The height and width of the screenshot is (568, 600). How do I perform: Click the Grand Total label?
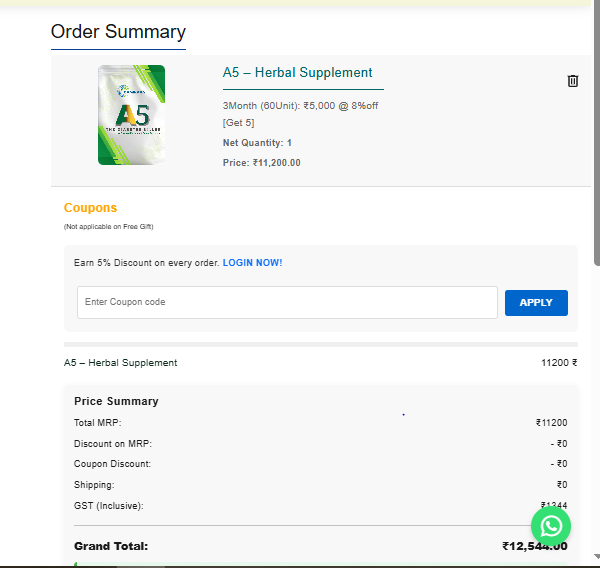click(111, 546)
